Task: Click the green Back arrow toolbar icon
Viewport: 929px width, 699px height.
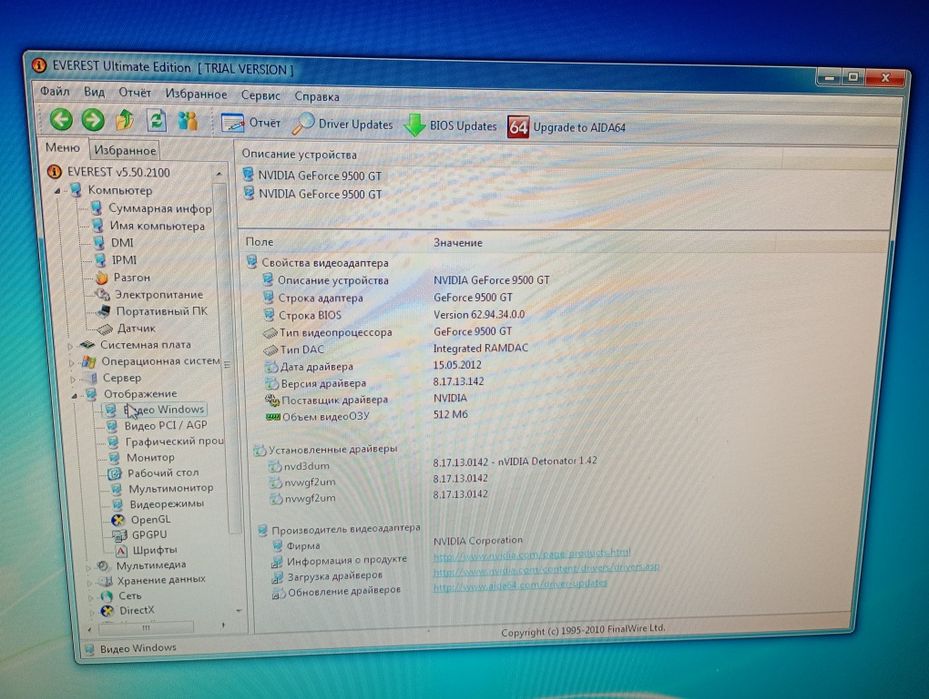Action: click(x=60, y=119)
